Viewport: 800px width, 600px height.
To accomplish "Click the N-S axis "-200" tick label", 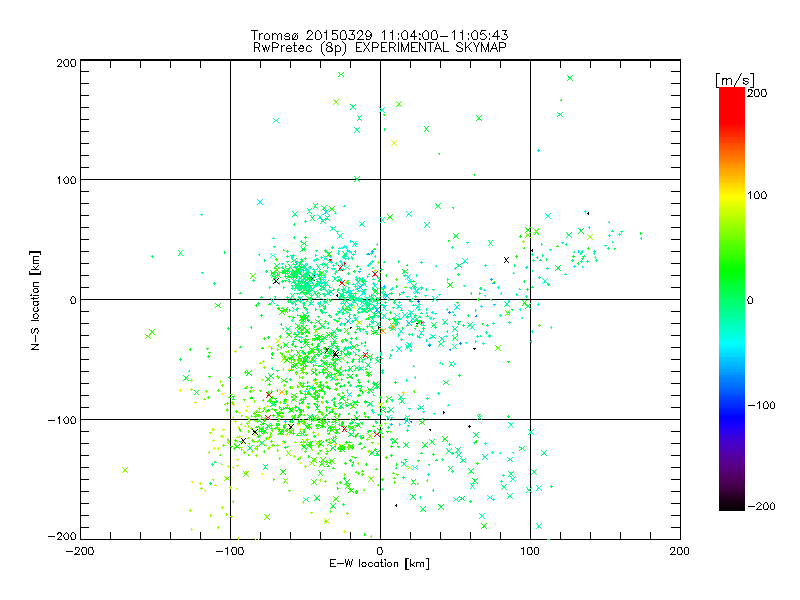I will click(x=62, y=536).
